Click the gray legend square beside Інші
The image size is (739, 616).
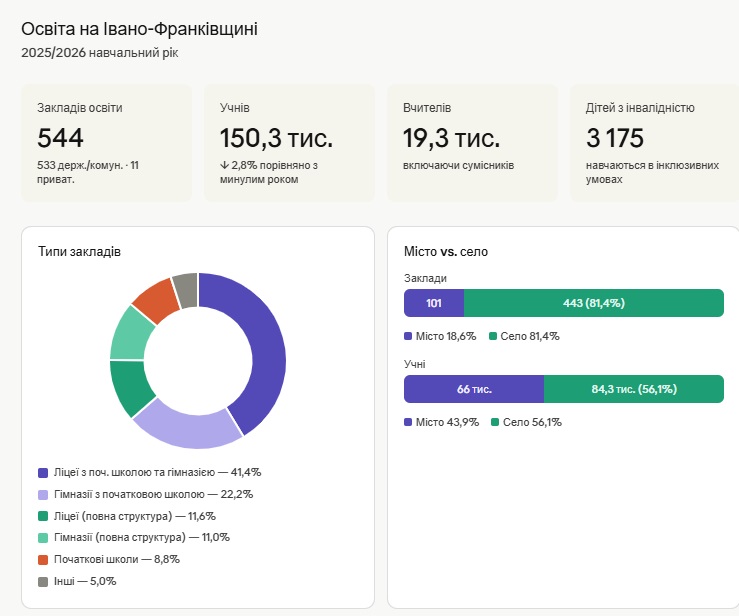point(43,581)
